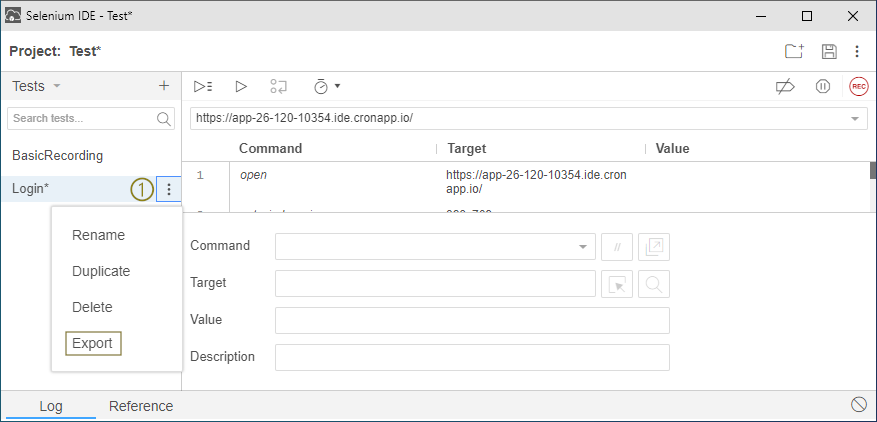
Task: Toggle disable breakpoints icon
Action: tap(786, 87)
